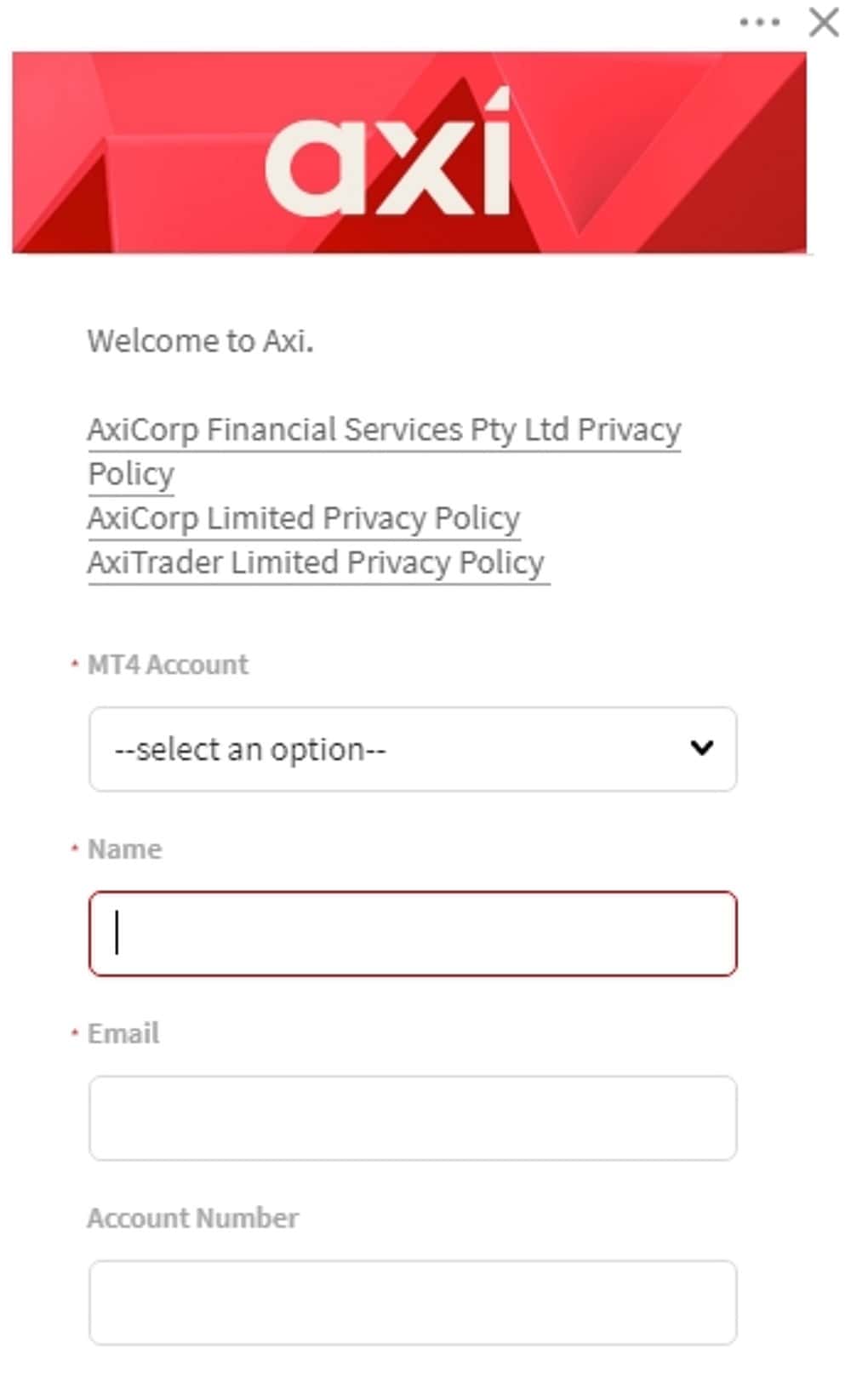Image resolution: width=851 pixels, height=1400 pixels.
Task: Click the Name field label
Action: point(125,849)
